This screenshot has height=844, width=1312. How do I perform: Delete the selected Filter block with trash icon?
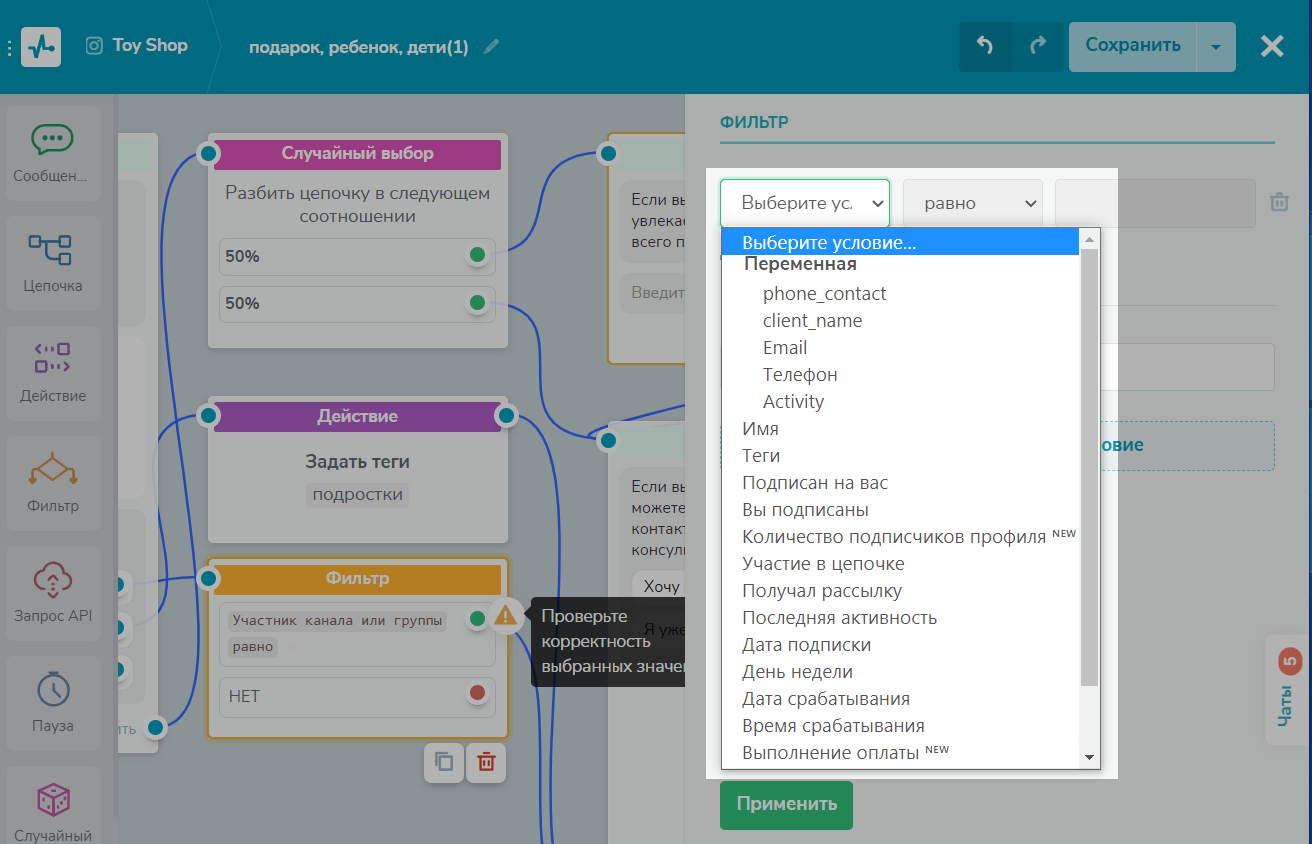point(486,762)
